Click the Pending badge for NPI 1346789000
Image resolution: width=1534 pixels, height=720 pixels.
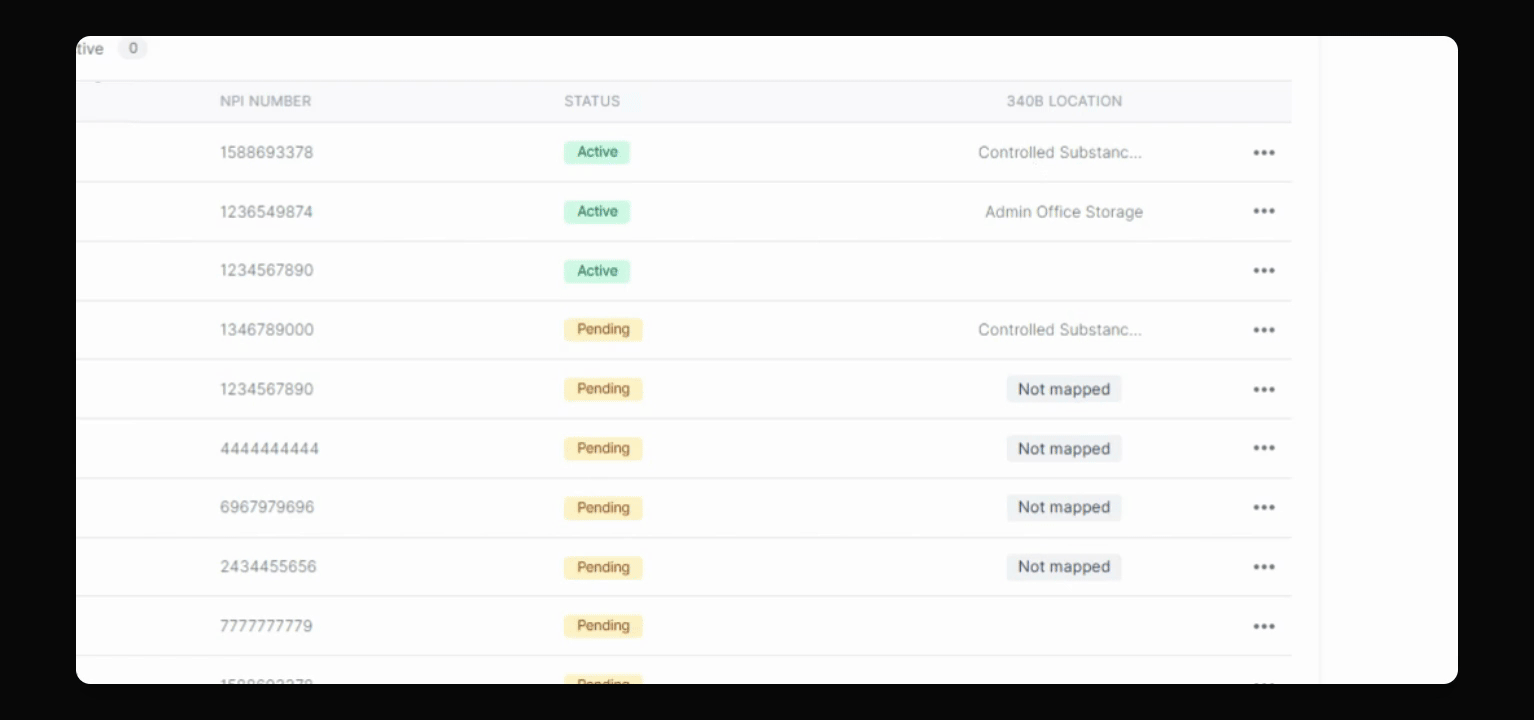coord(603,329)
